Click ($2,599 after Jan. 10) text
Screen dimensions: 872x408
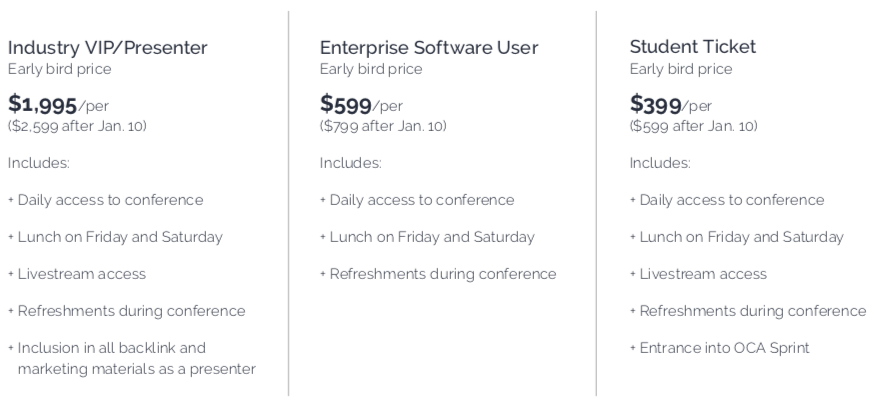point(77,126)
